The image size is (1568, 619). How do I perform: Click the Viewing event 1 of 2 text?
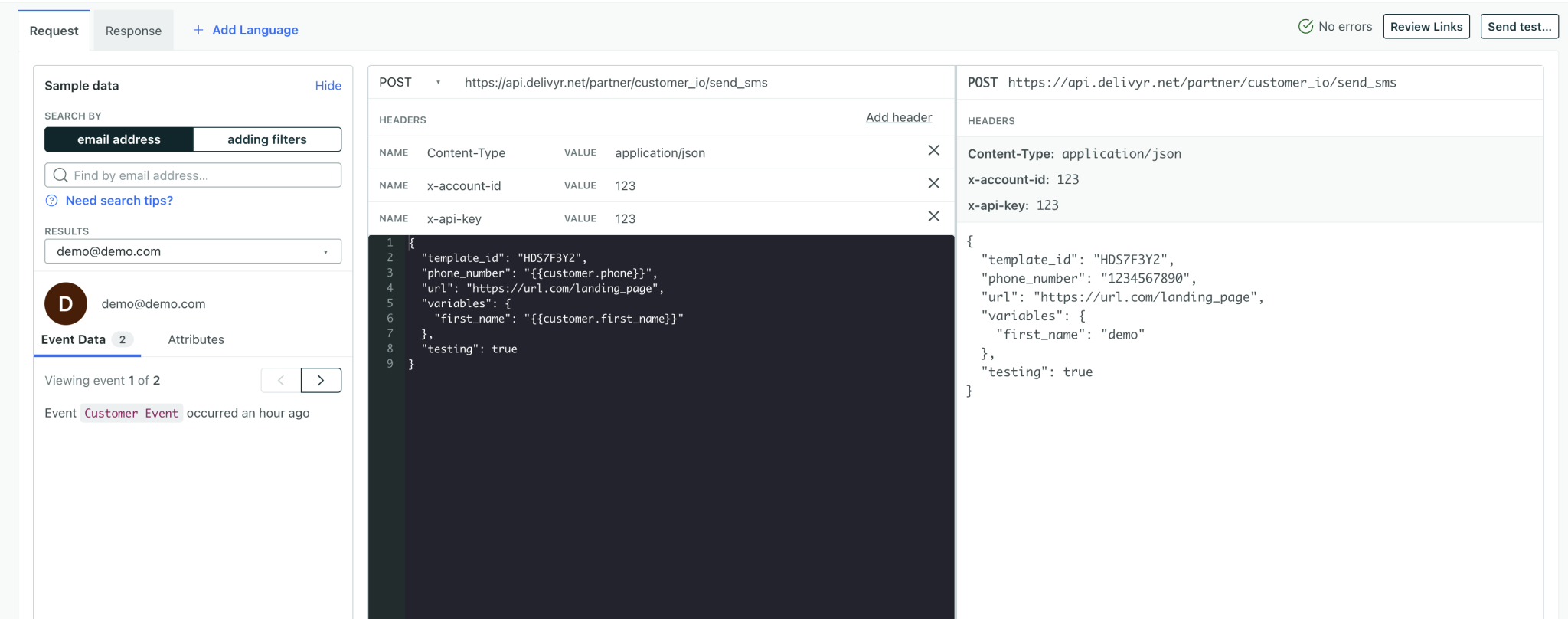pos(102,380)
